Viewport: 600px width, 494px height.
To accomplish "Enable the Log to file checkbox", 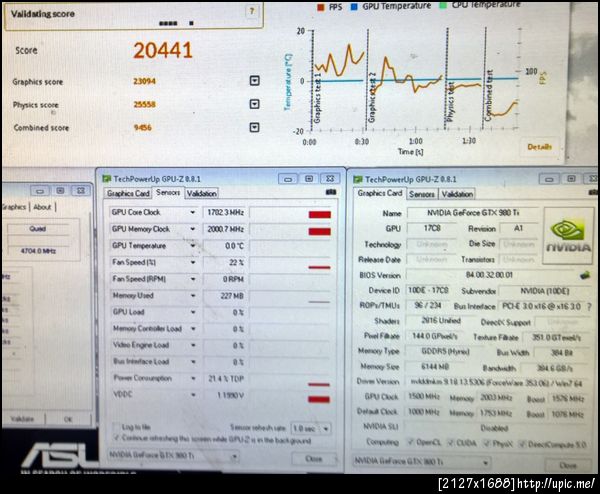I will point(116,427).
